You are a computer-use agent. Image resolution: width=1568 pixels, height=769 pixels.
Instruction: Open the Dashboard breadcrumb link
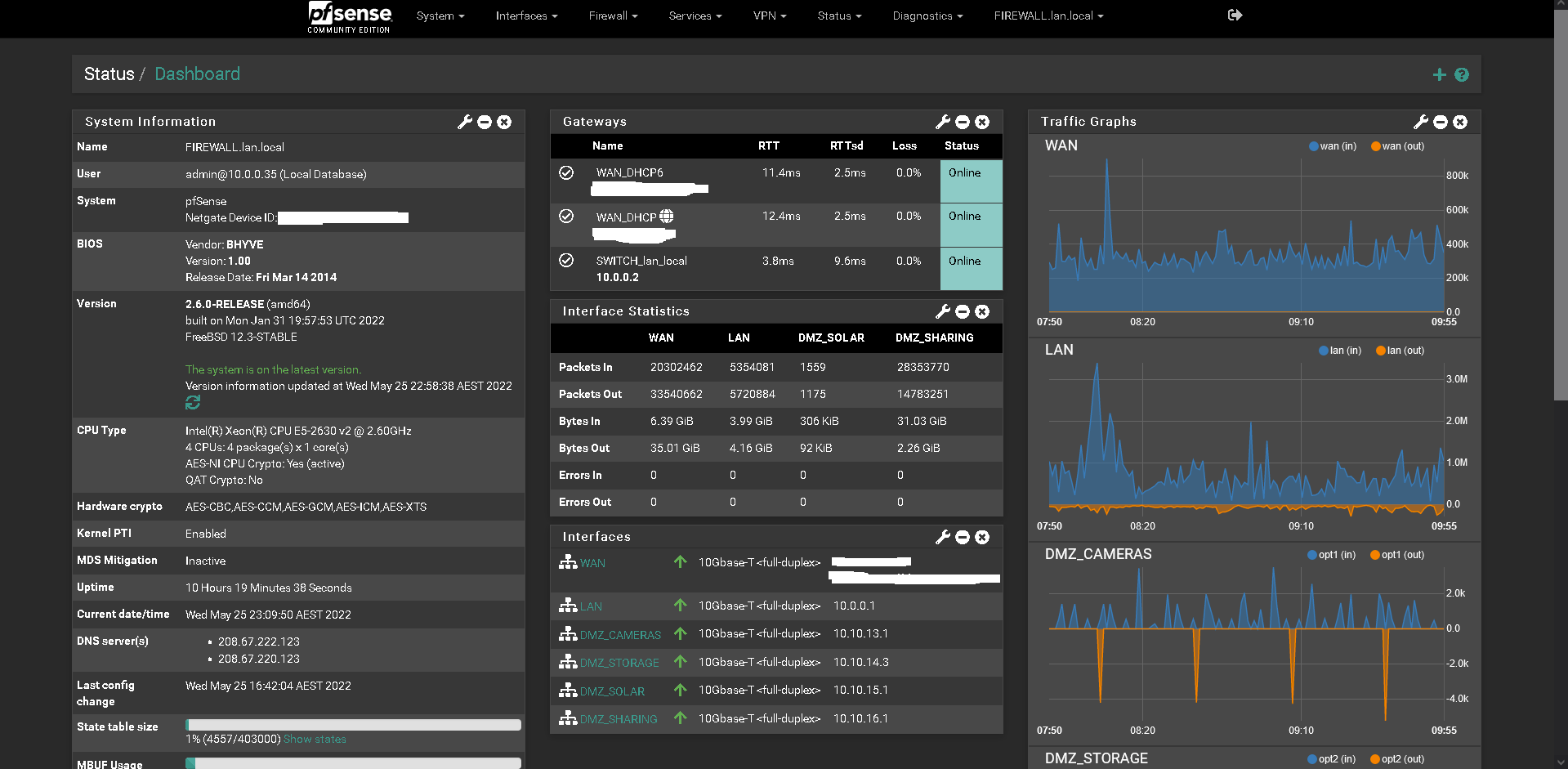(x=197, y=74)
